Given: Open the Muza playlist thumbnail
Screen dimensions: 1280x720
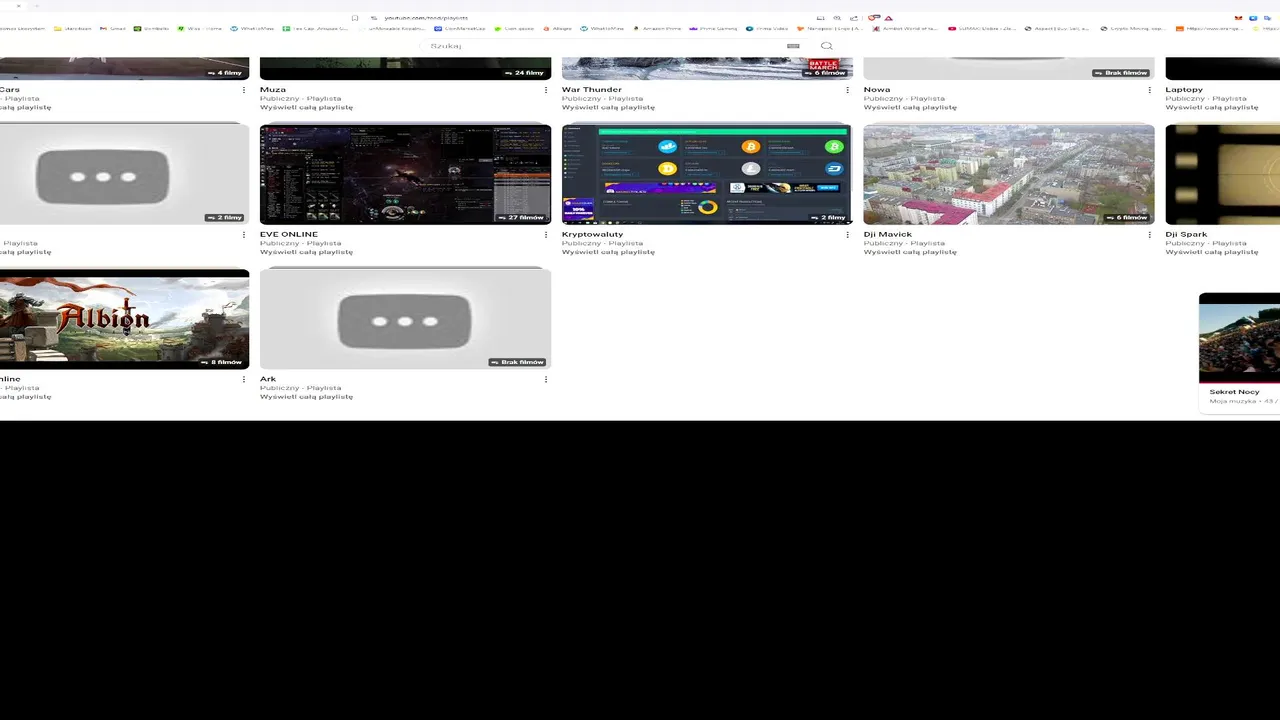Looking at the screenshot, I should click(x=405, y=69).
